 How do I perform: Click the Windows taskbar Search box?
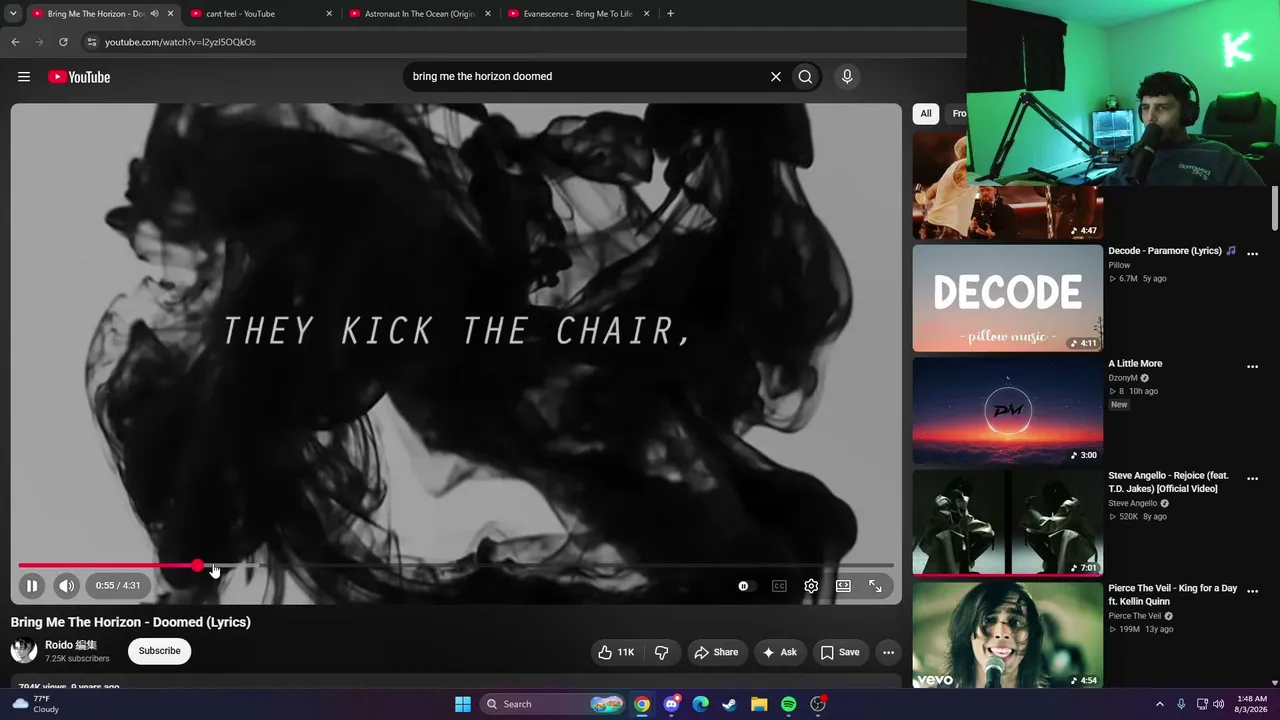552,704
